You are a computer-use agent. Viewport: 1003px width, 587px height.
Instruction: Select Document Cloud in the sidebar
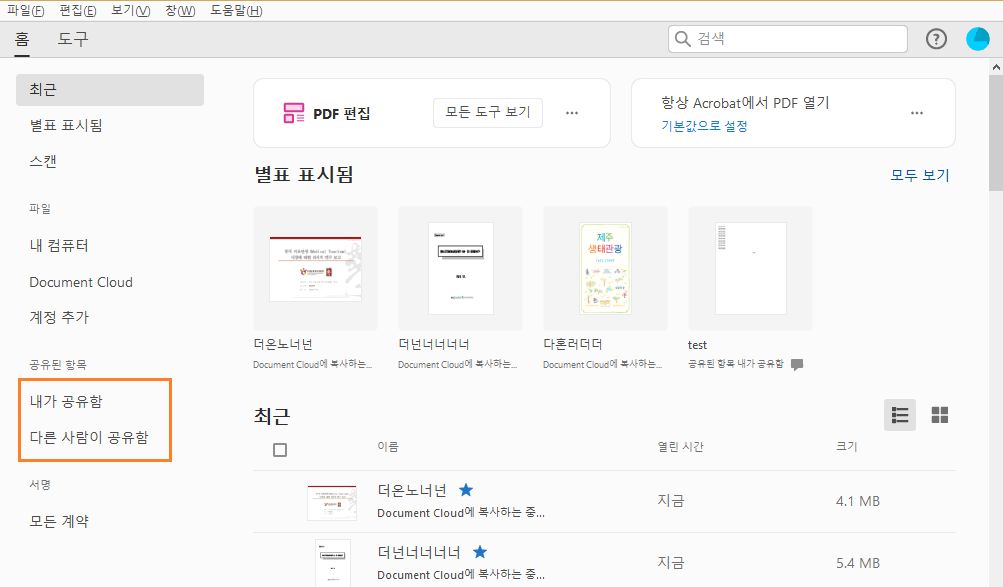(79, 282)
